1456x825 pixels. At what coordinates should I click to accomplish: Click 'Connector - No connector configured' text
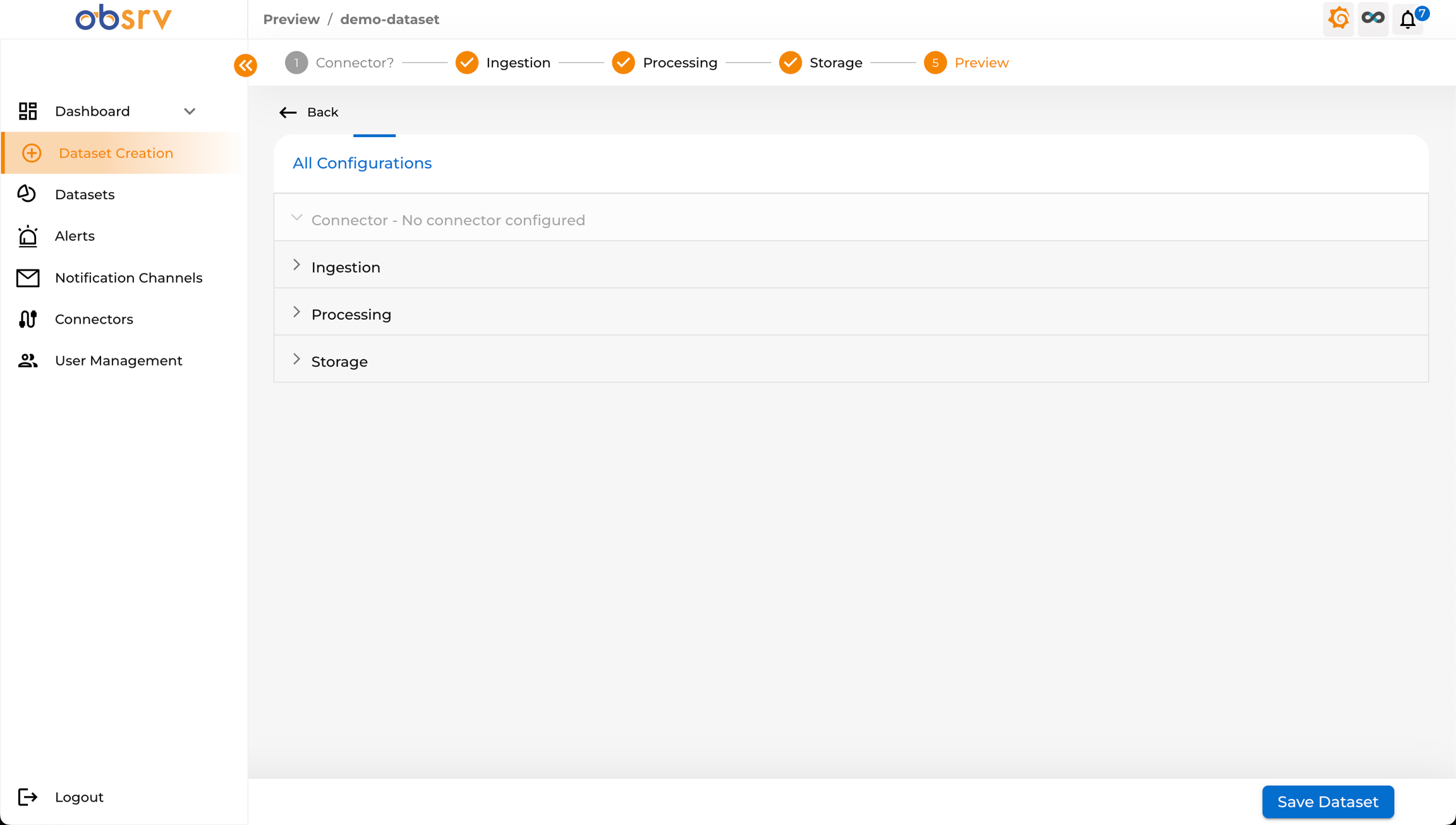pos(448,220)
